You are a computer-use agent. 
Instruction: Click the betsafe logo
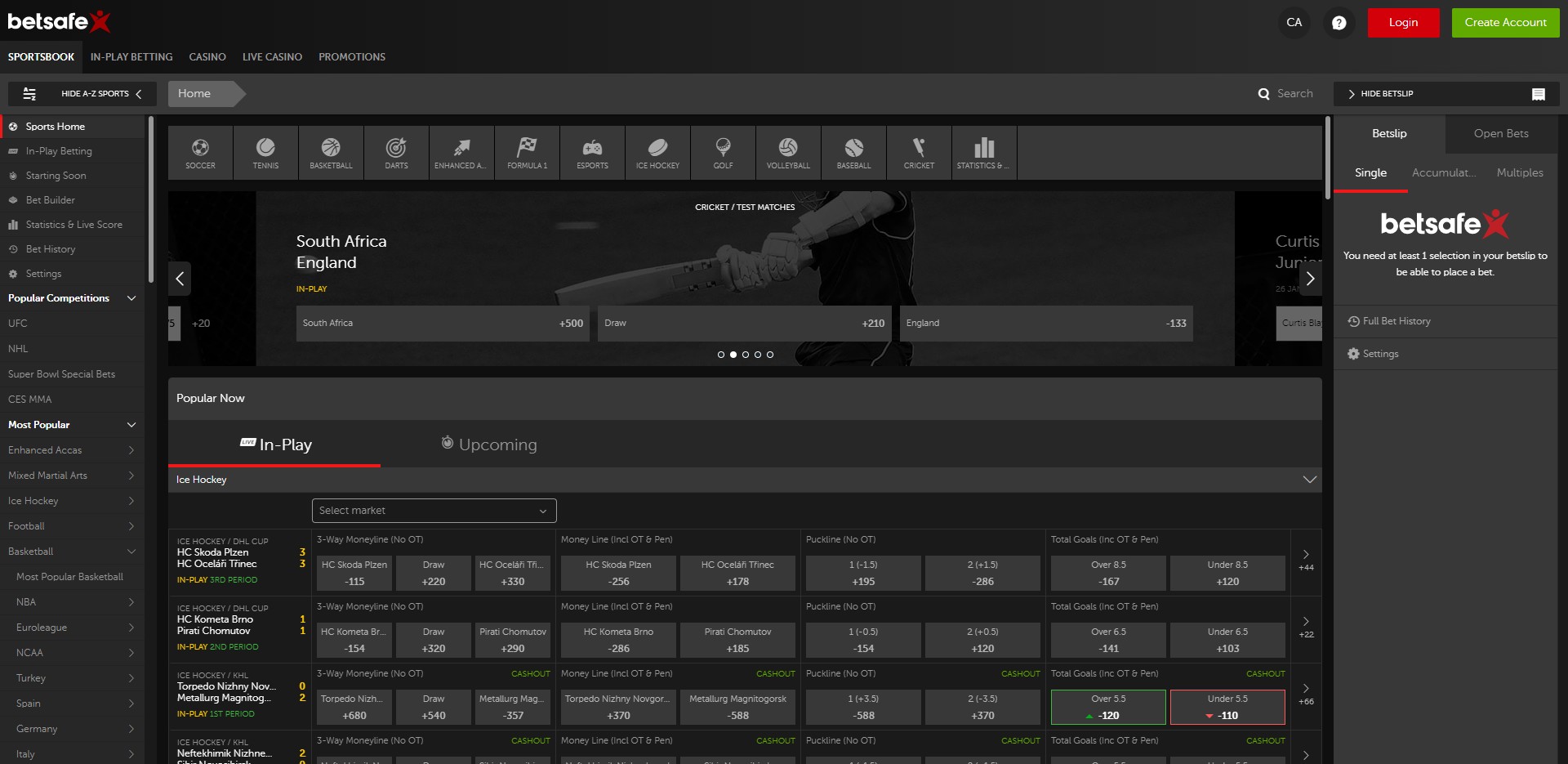[59, 21]
